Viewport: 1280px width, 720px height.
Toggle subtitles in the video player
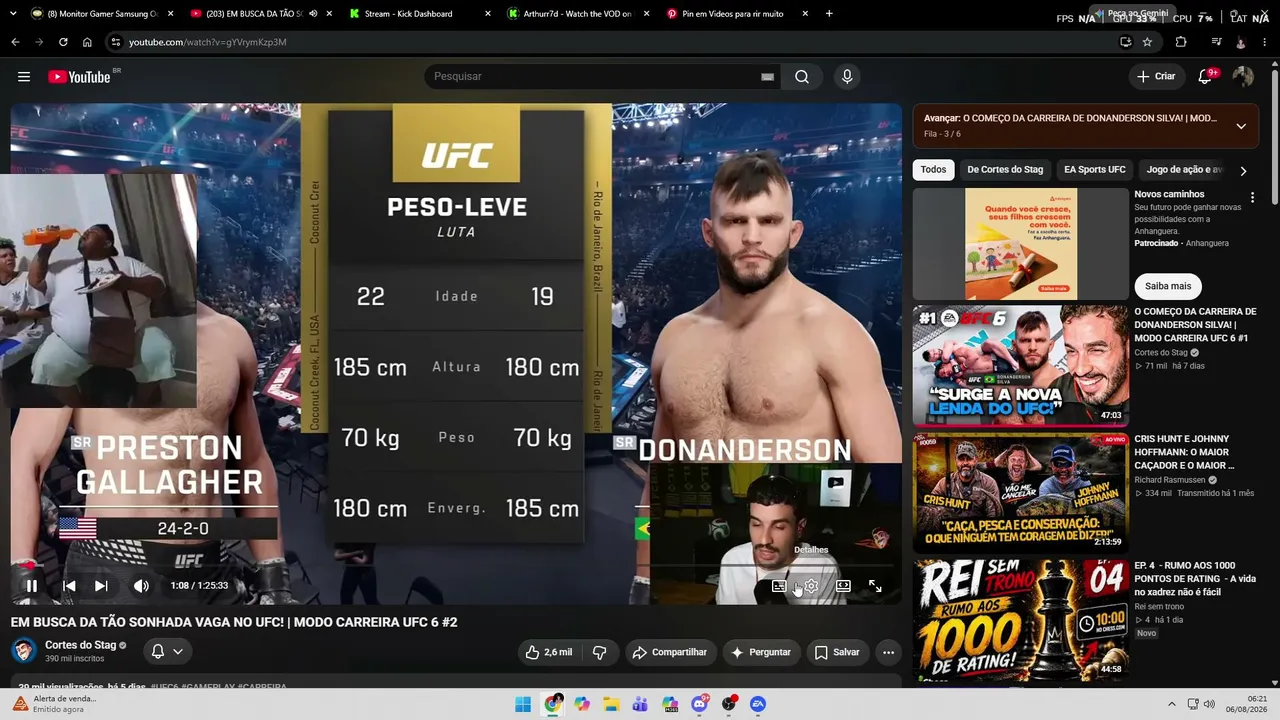[x=779, y=586]
